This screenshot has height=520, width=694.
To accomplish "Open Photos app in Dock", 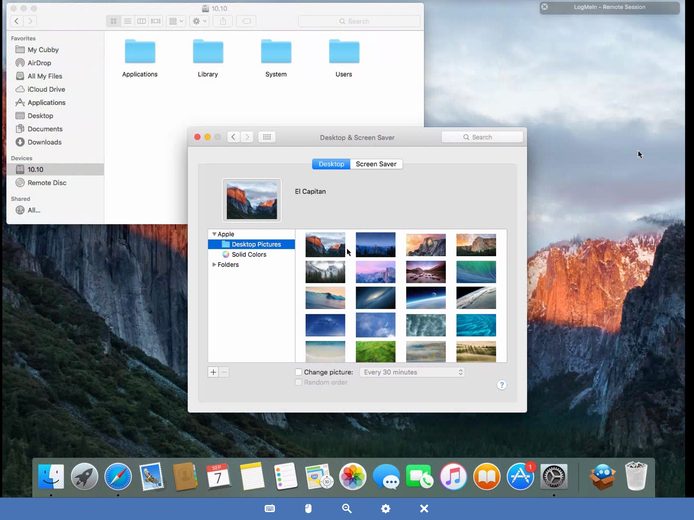I will [353, 477].
